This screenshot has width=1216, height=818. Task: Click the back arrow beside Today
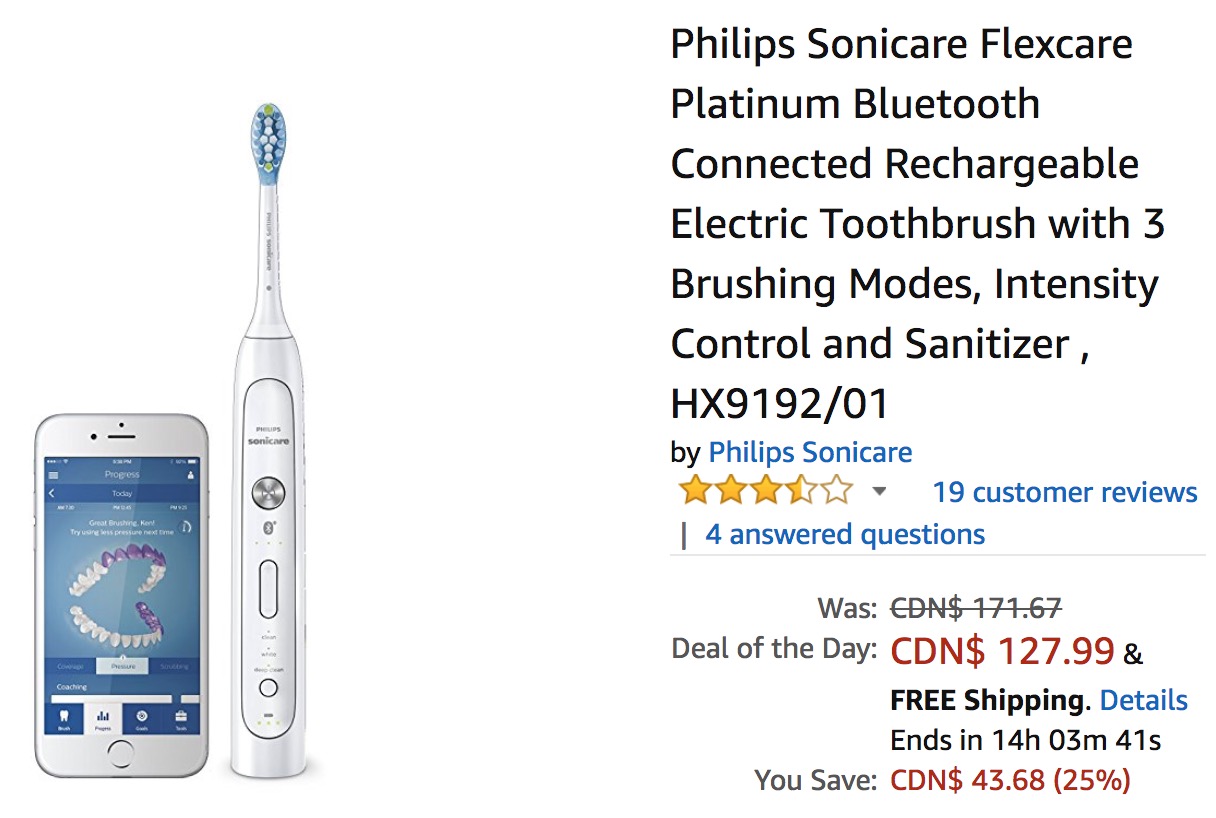(53, 493)
